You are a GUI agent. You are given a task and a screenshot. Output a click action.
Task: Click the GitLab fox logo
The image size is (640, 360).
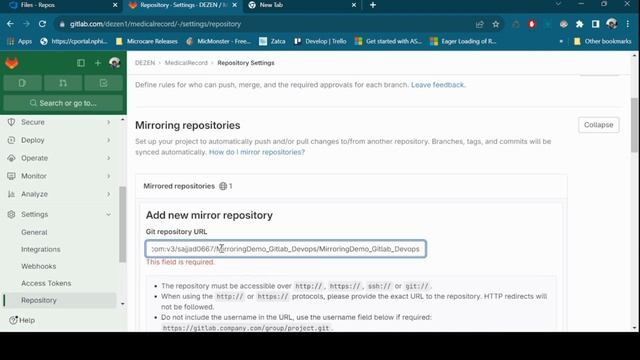pos(12,63)
